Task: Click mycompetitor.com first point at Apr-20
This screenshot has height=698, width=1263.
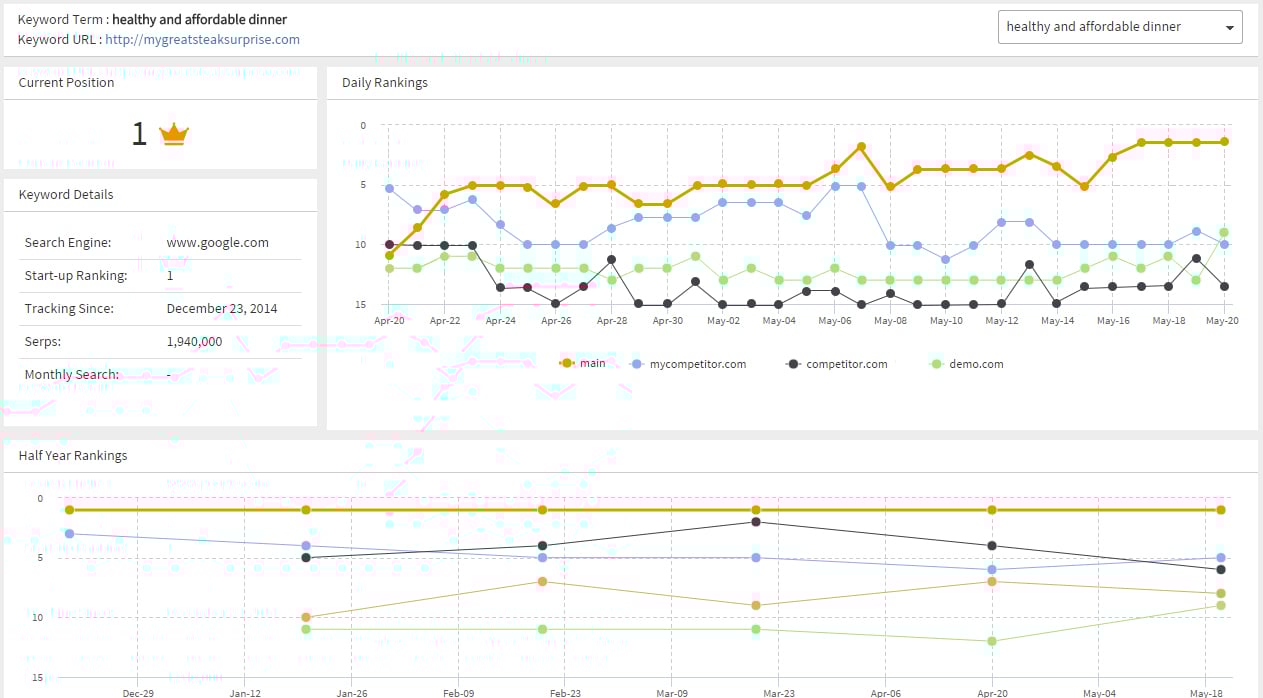Action: tap(389, 188)
